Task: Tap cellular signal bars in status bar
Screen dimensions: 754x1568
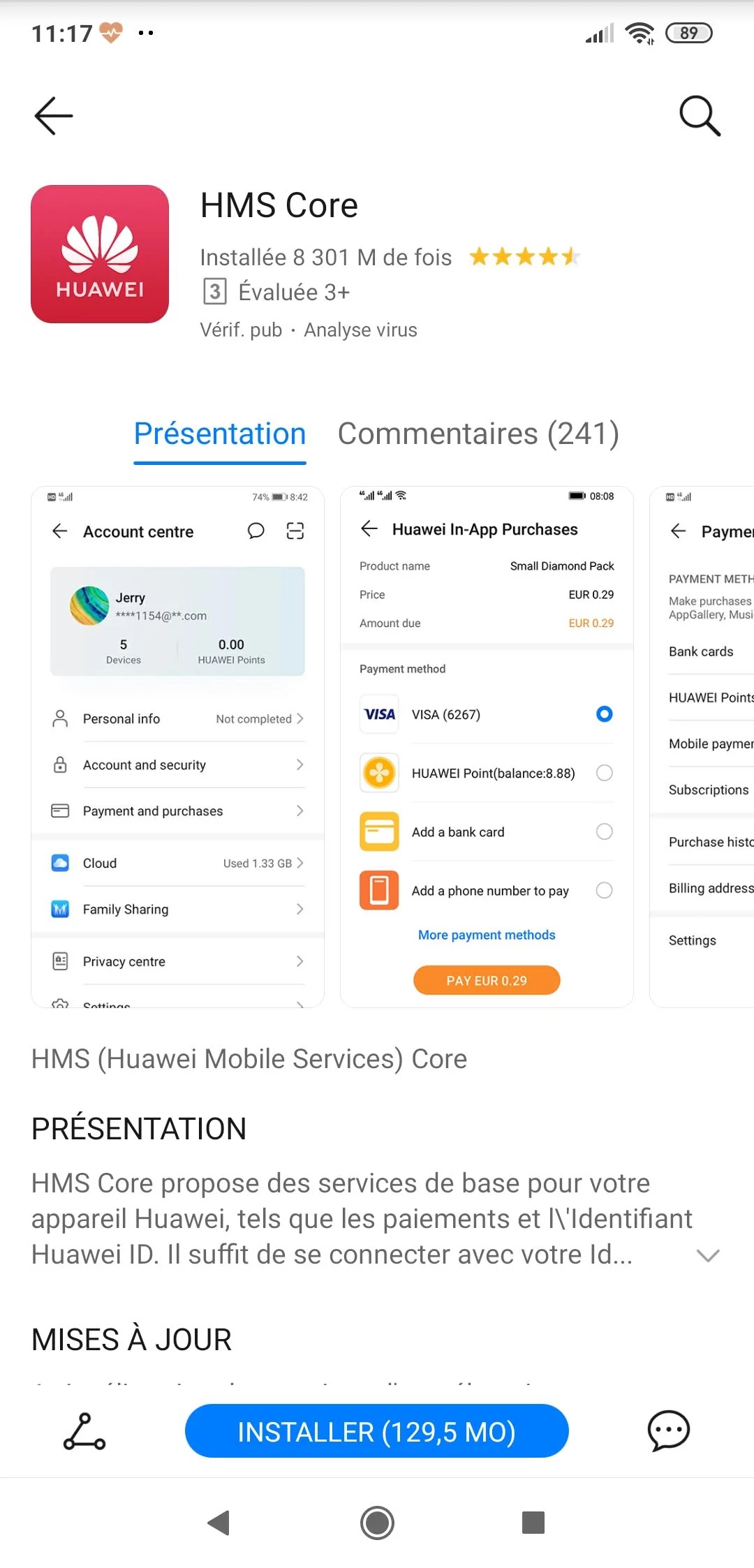Action: click(x=600, y=33)
